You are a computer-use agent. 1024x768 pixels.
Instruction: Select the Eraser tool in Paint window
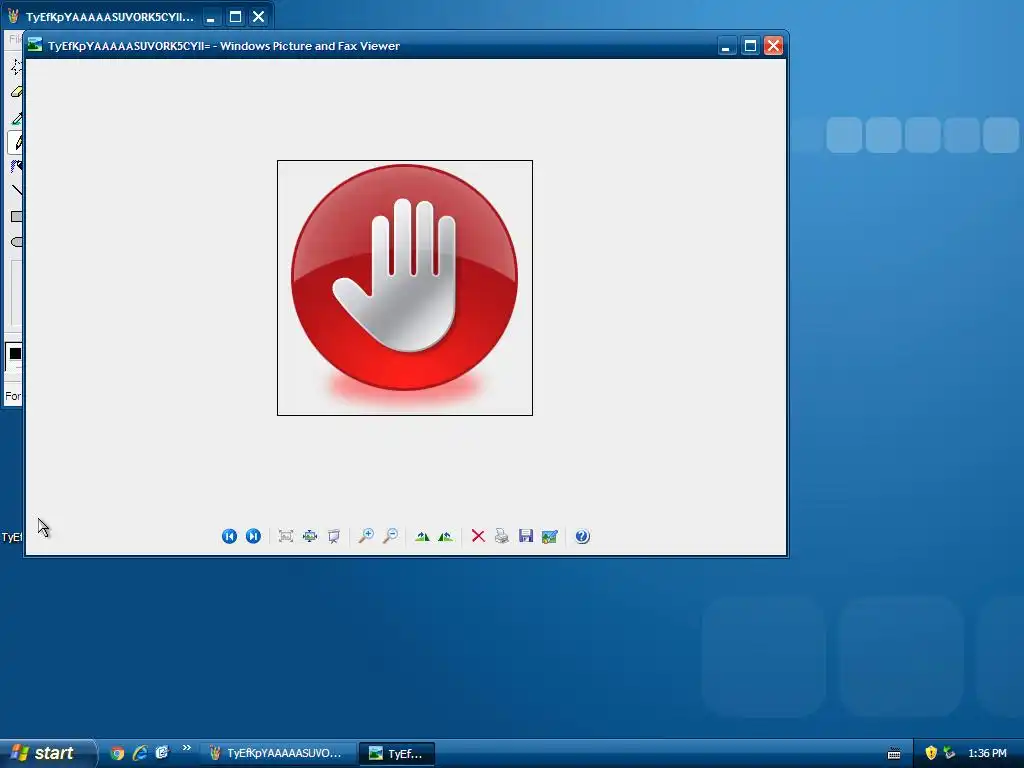pos(16,92)
